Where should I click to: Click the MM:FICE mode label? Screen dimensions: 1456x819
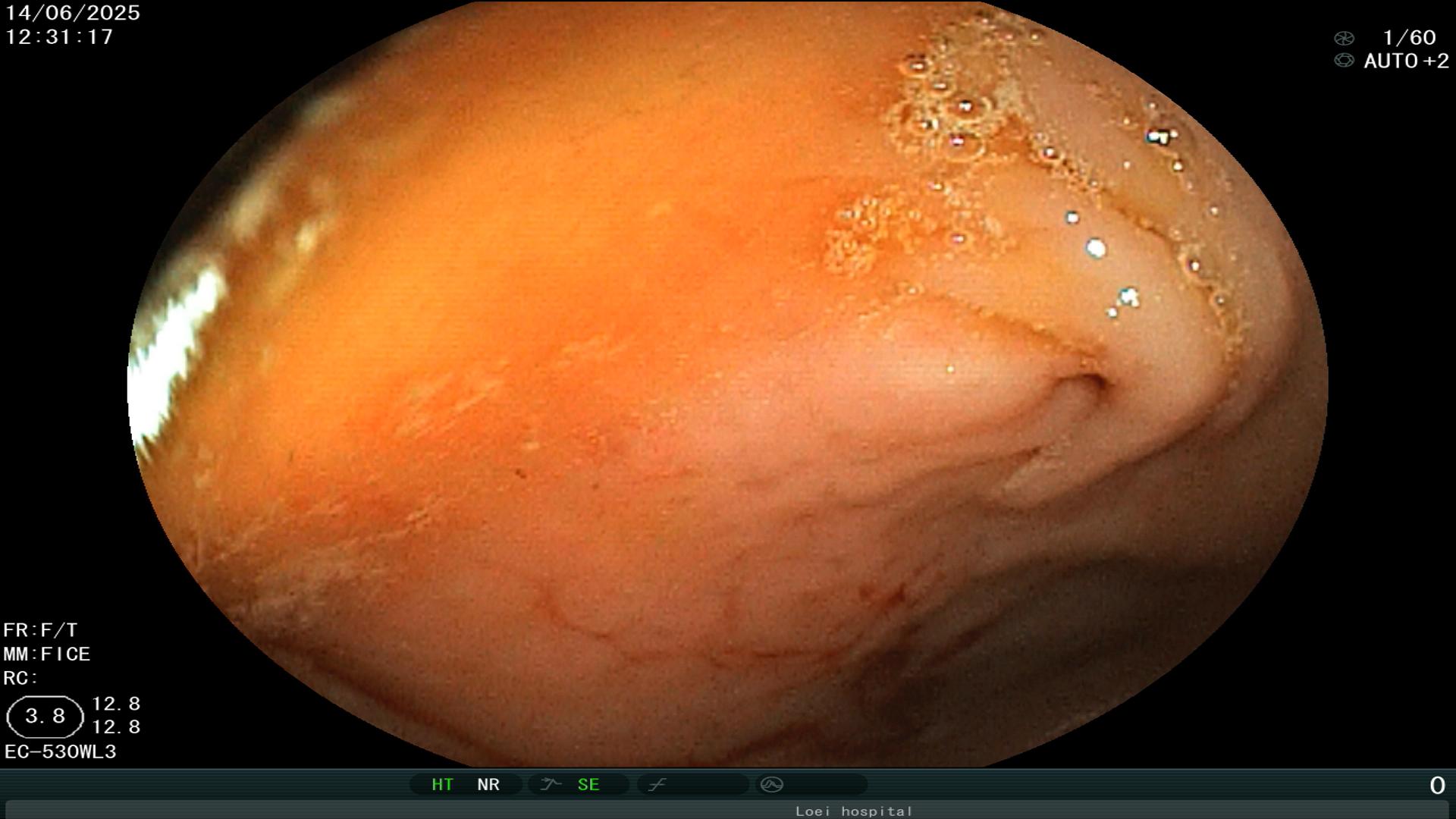coord(47,654)
